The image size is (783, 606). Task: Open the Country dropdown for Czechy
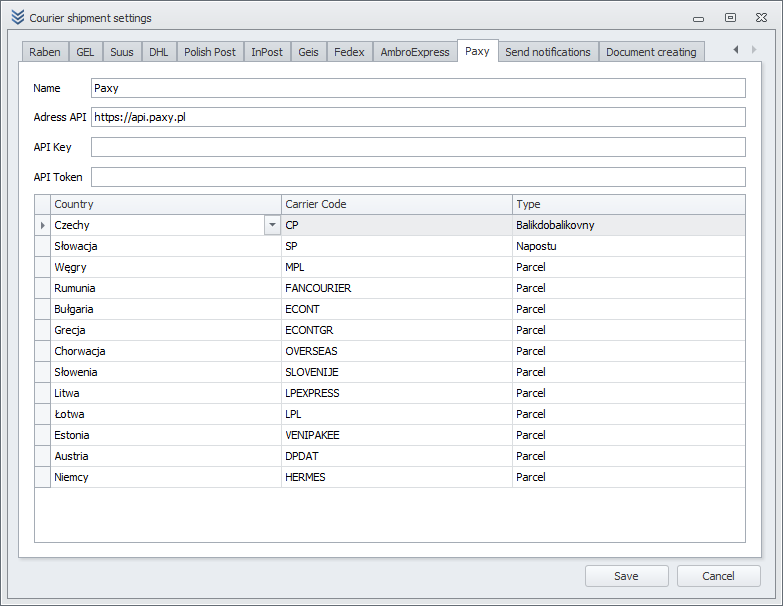tap(272, 225)
